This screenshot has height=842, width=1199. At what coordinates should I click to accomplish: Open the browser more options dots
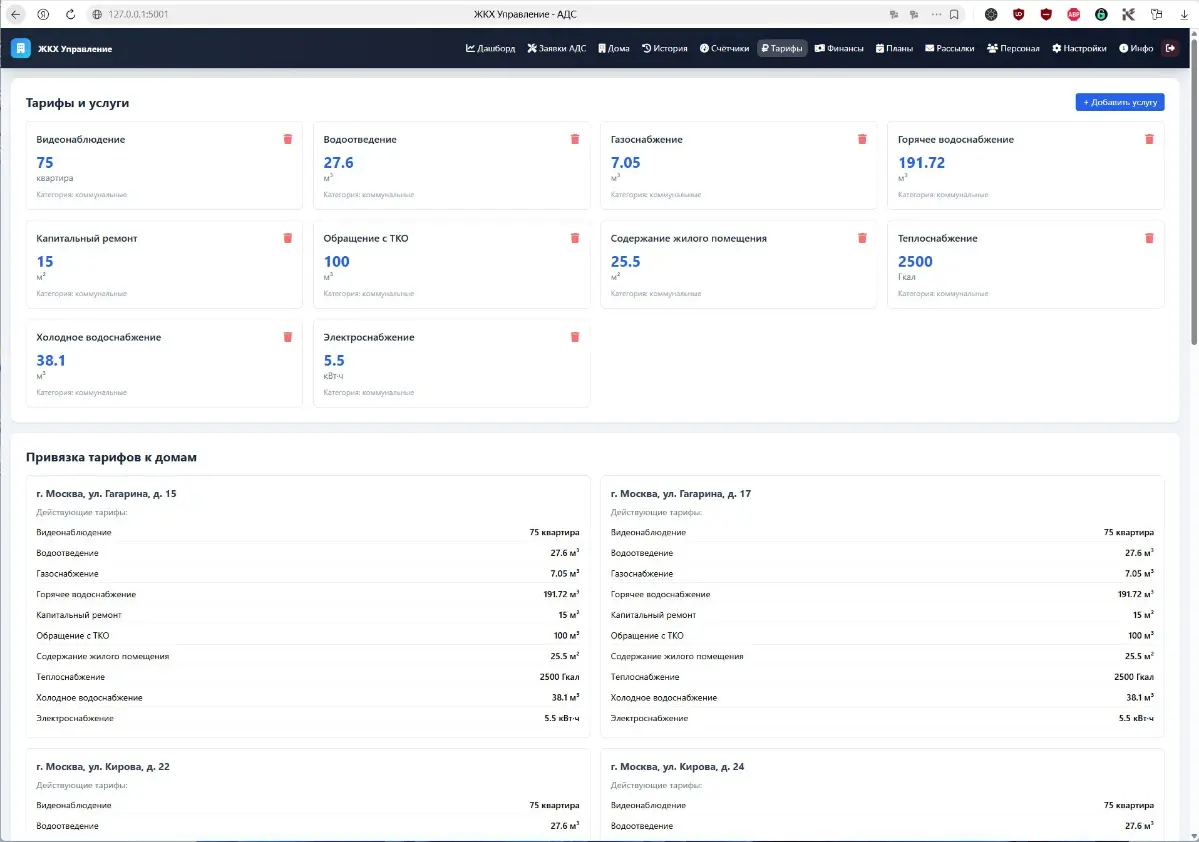click(936, 14)
